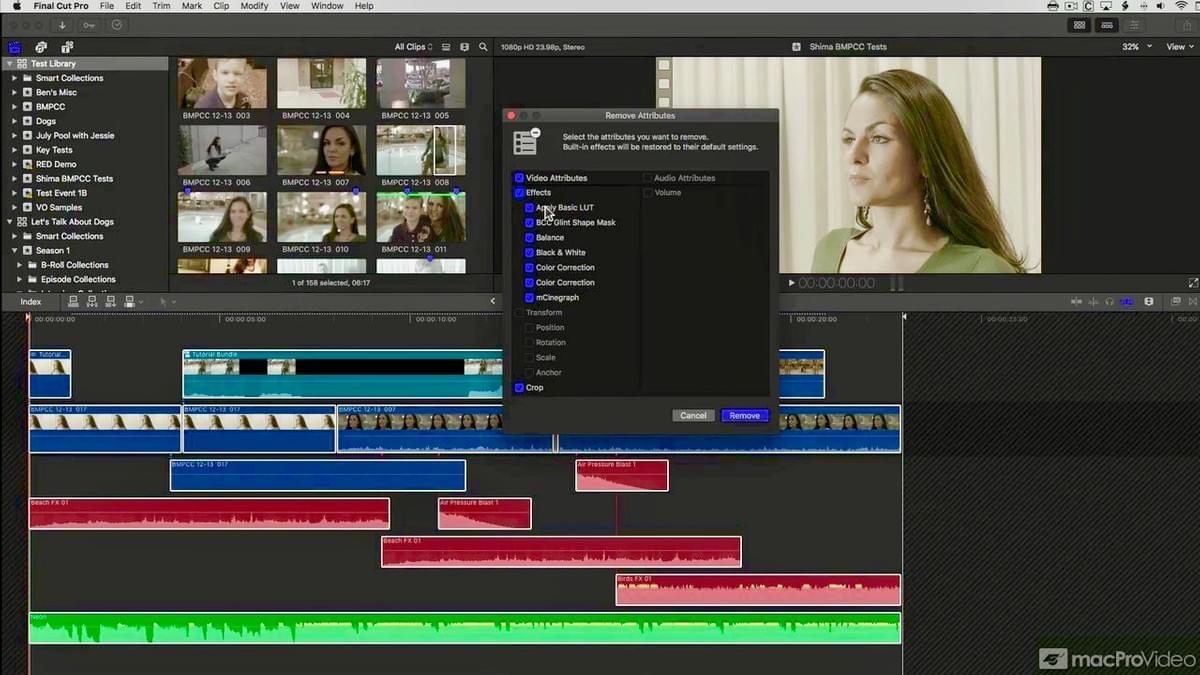Uncheck Apply Basic LUT effect checkbox
This screenshot has height=675, width=1200.
[529, 207]
